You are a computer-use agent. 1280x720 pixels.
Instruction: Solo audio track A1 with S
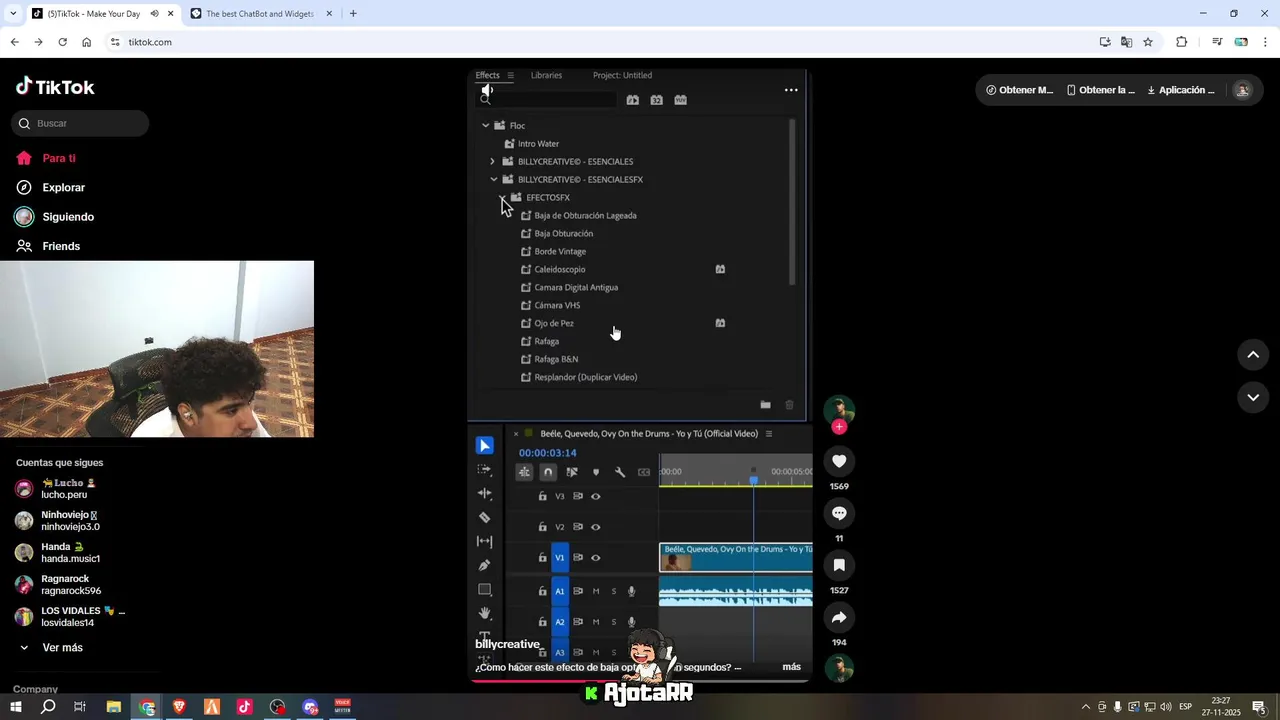pos(614,591)
